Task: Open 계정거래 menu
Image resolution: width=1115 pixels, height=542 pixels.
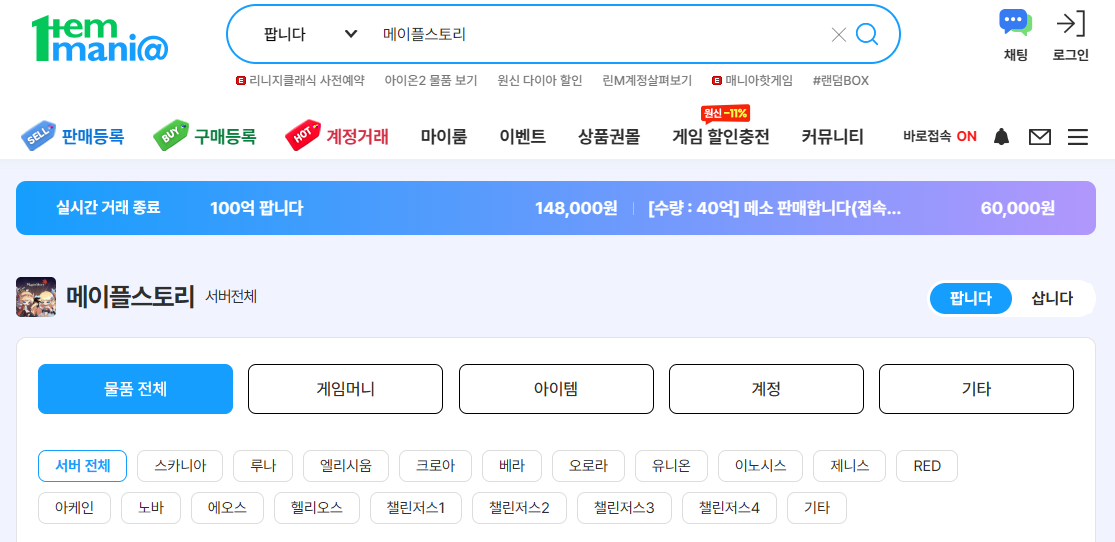Action: (337, 136)
